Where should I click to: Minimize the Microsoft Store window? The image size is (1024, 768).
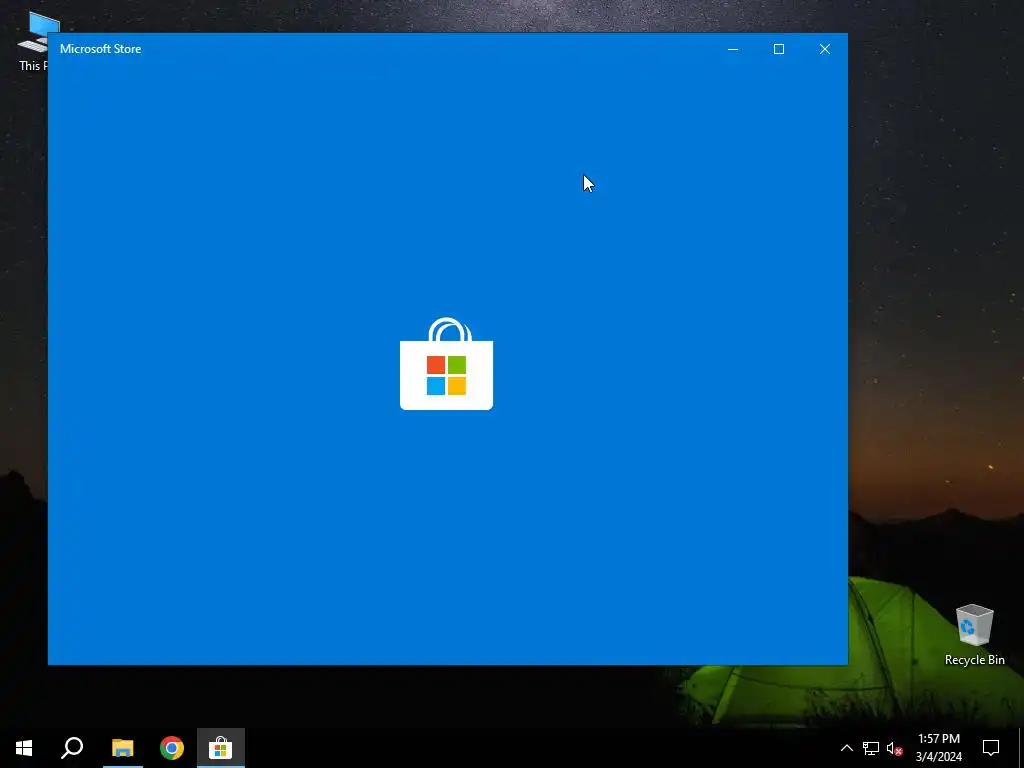(x=733, y=49)
